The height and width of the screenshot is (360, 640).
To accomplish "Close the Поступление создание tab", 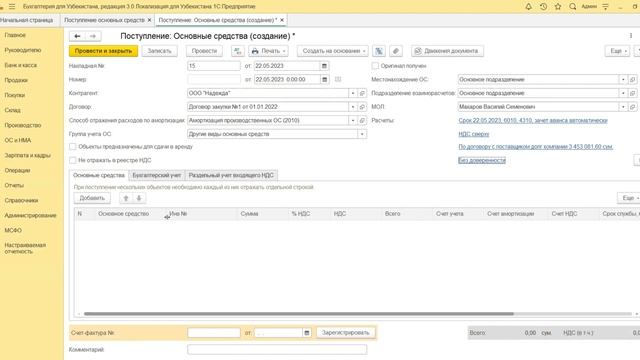I will [x=282, y=20].
